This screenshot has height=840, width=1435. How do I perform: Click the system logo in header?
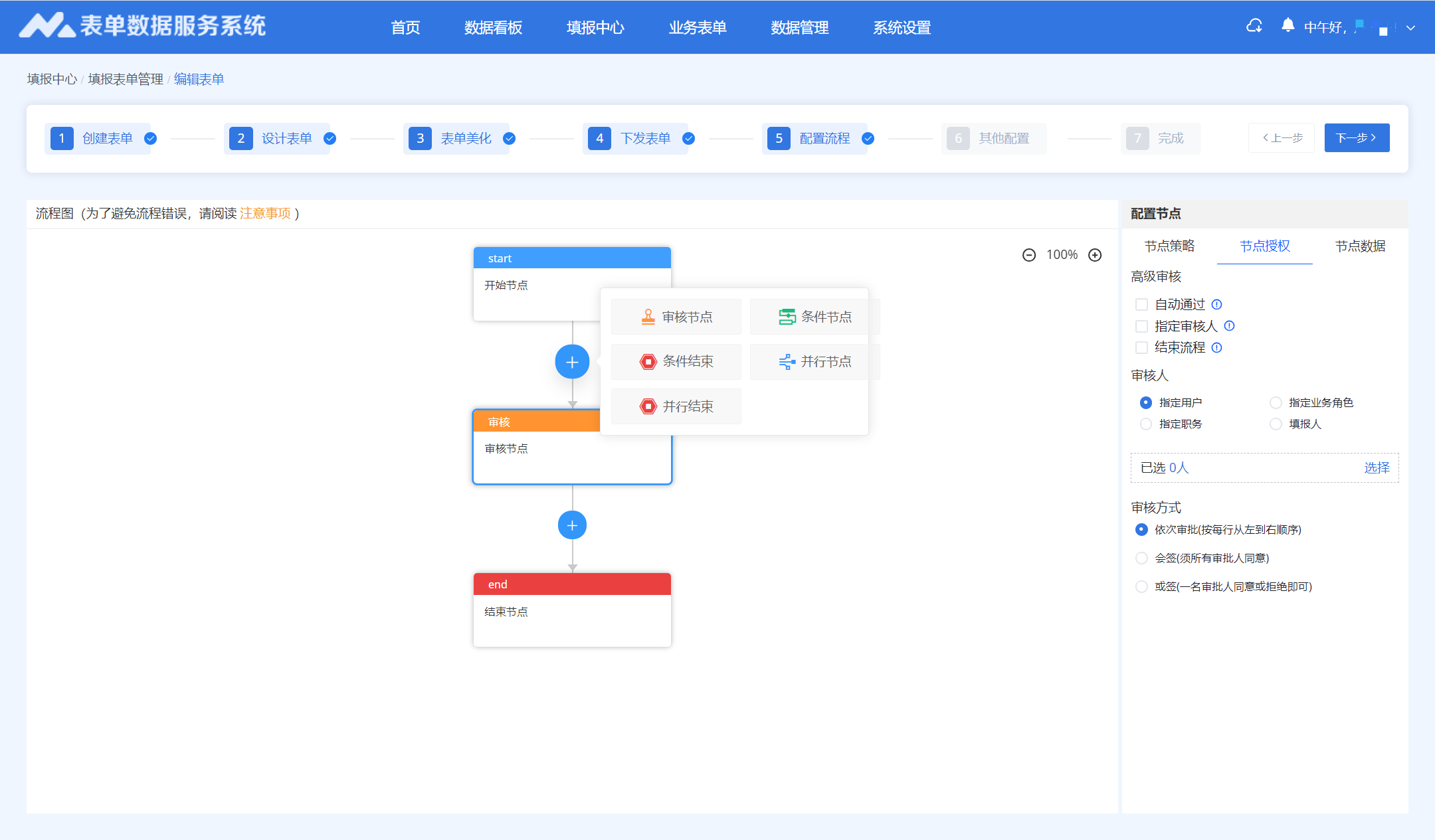(x=142, y=26)
